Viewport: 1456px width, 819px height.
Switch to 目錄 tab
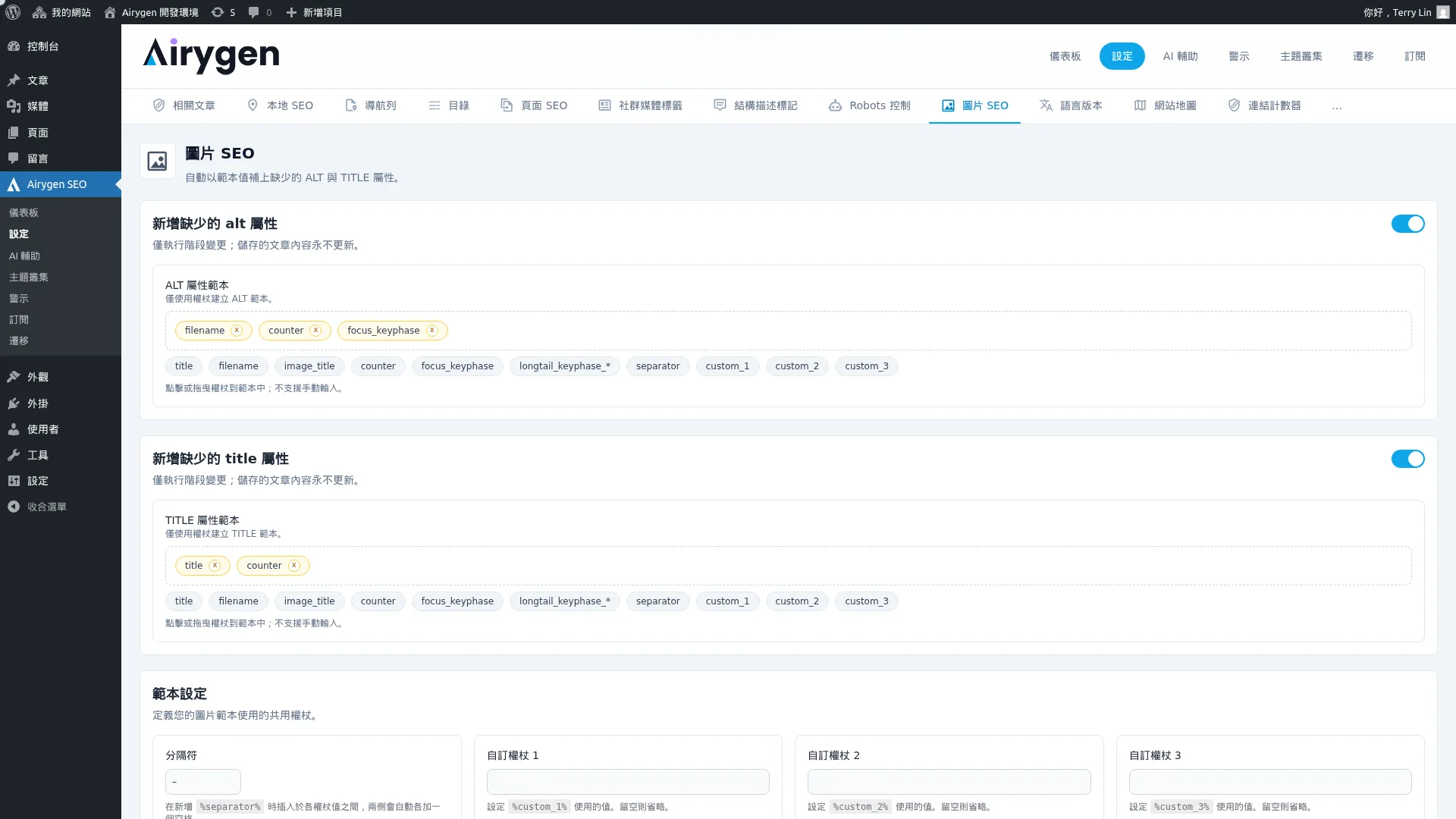pos(449,105)
